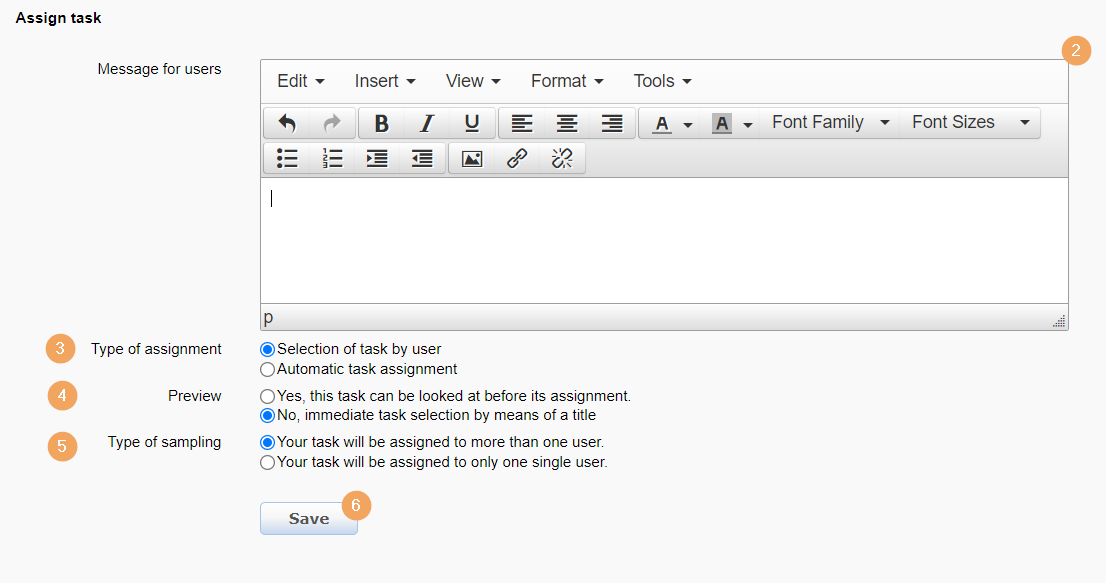Toggle Italic formatting in editor toolbar
This screenshot has width=1106, height=583.
(427, 123)
